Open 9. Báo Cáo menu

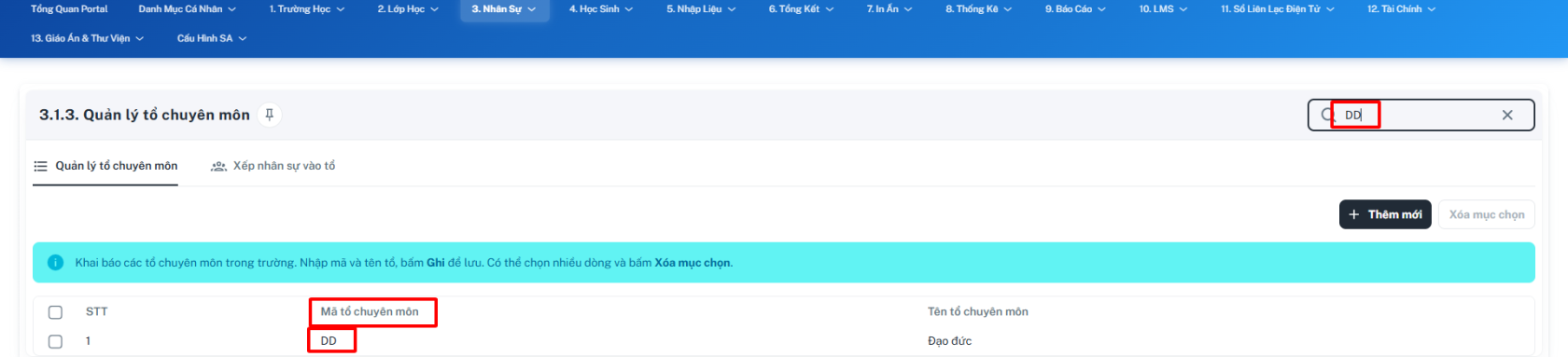1075,9
